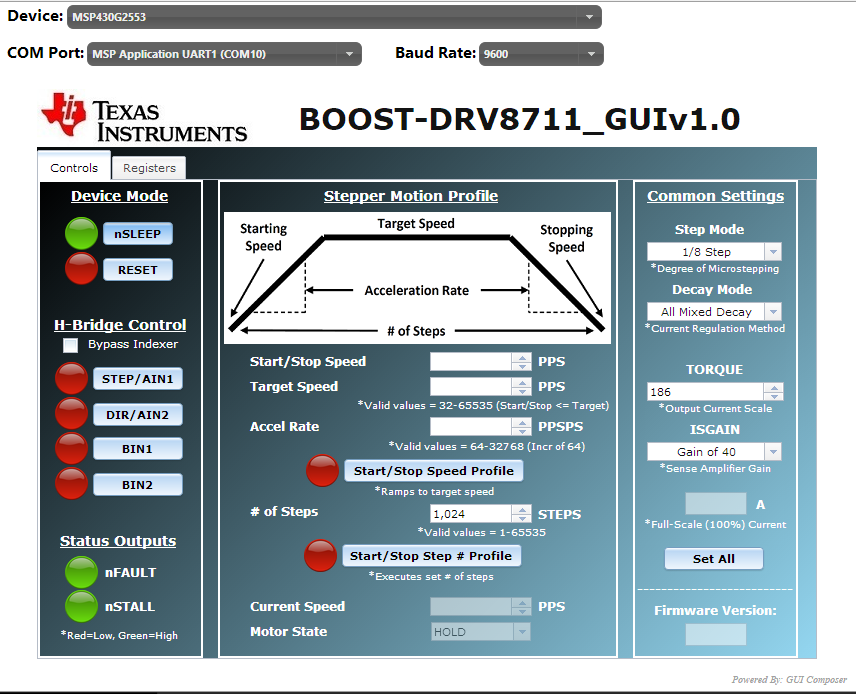Click the Status Outputs heading
Screen dimensions: 856x694
click(x=118, y=541)
